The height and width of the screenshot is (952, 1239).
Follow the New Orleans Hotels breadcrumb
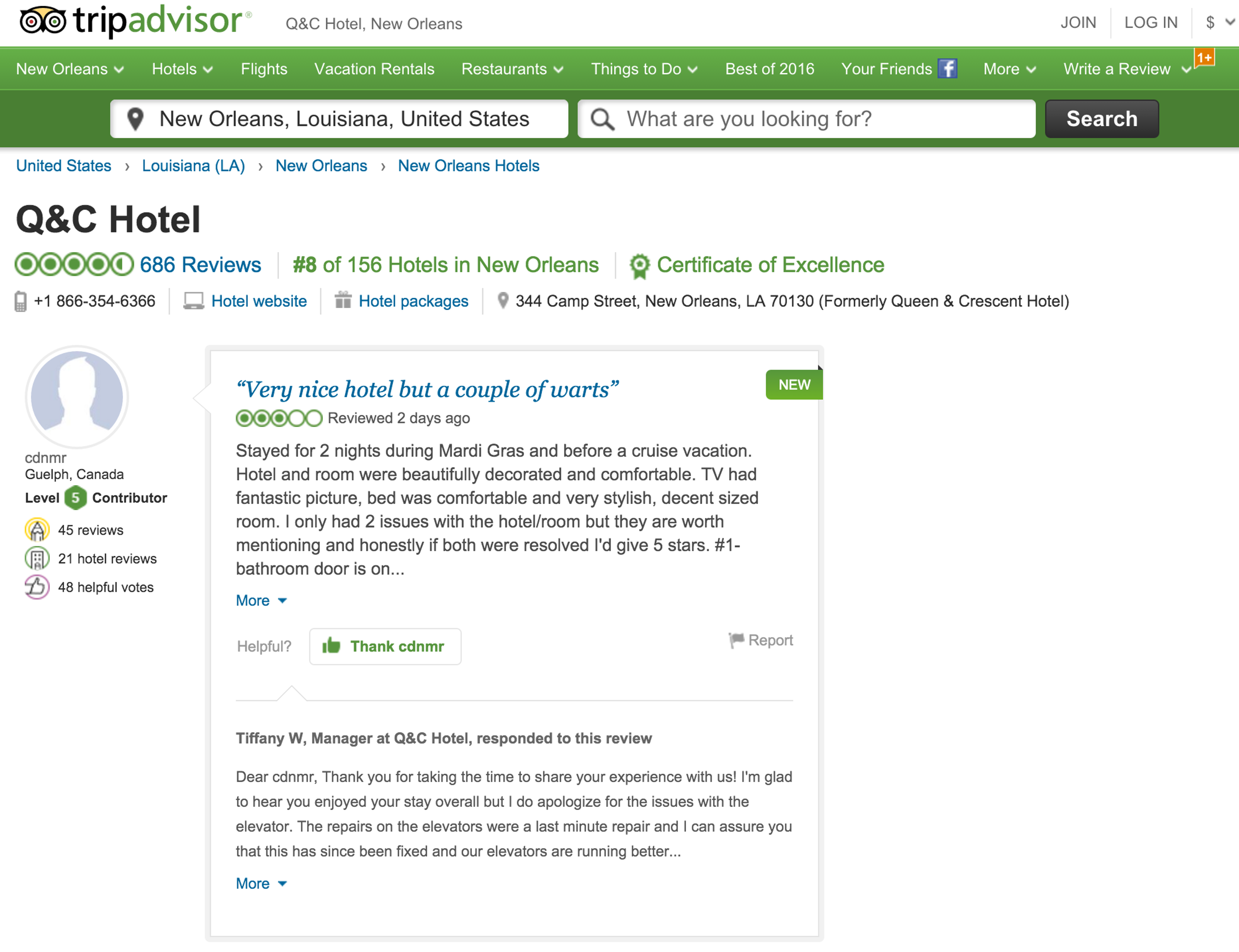[469, 166]
